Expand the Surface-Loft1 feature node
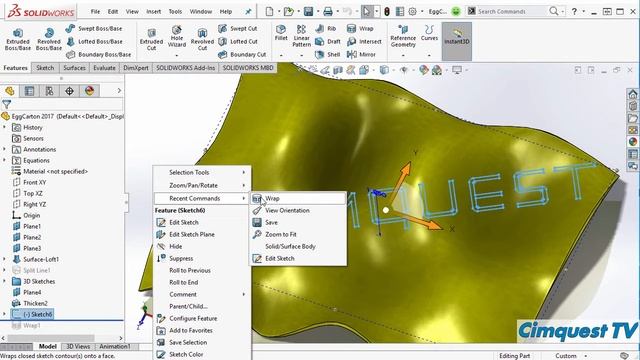 point(4,259)
